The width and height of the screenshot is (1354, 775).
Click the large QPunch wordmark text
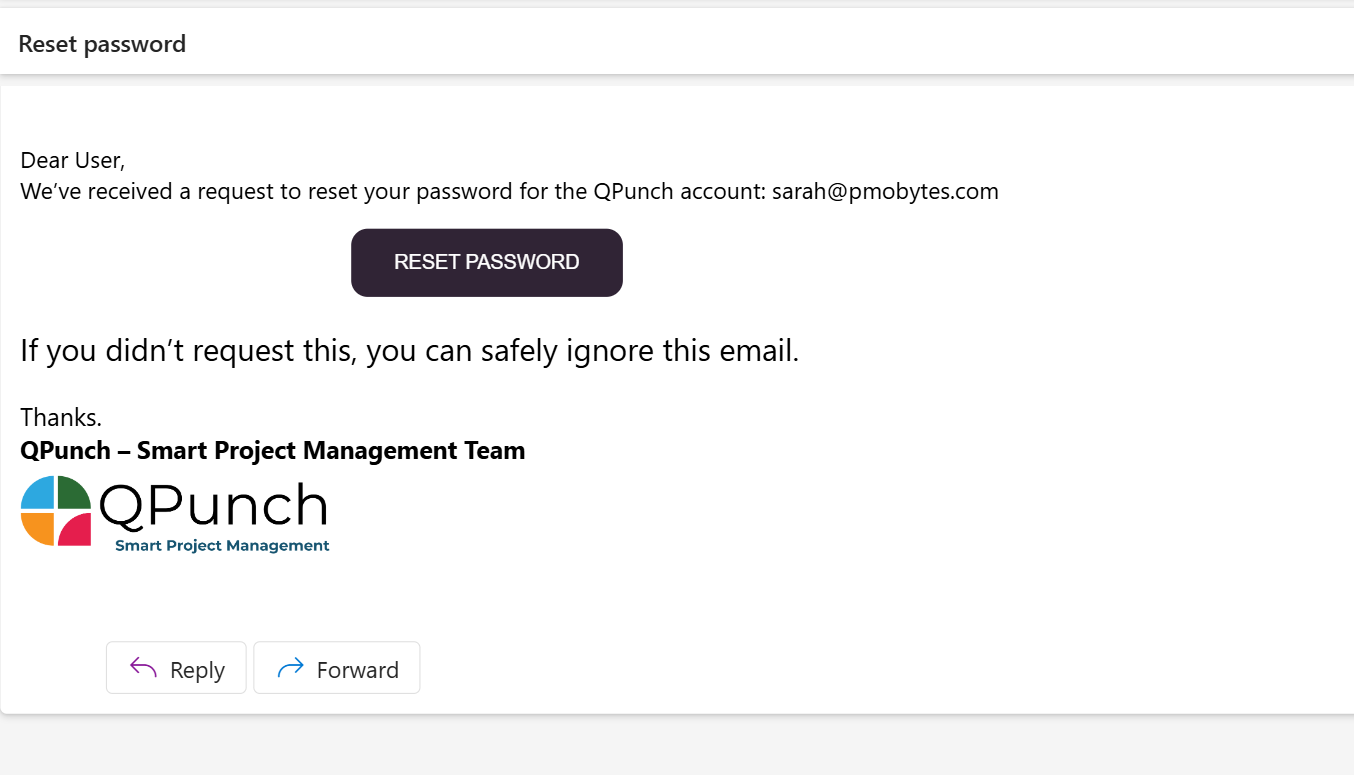213,507
